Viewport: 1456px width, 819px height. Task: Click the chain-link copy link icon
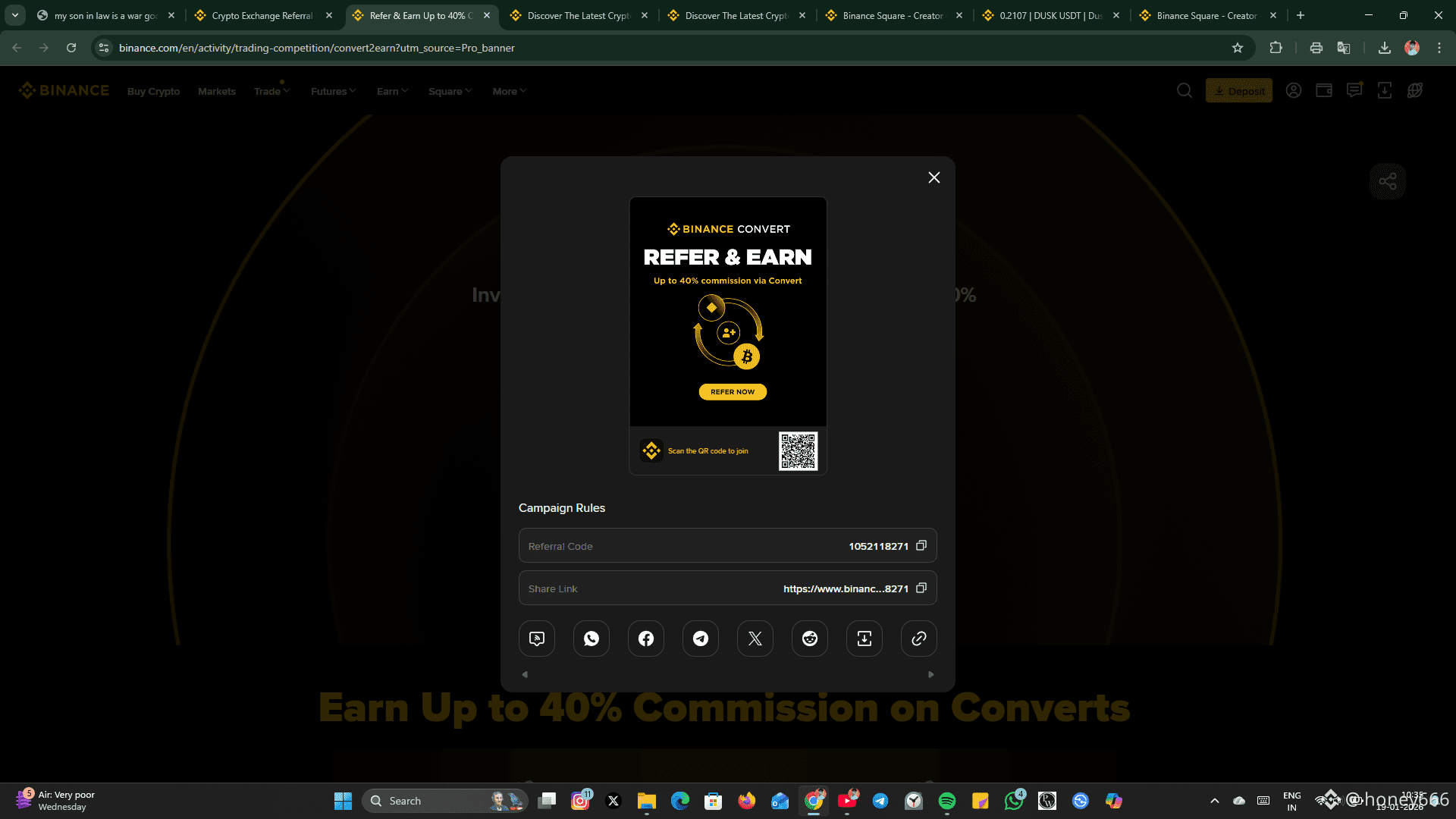919,639
